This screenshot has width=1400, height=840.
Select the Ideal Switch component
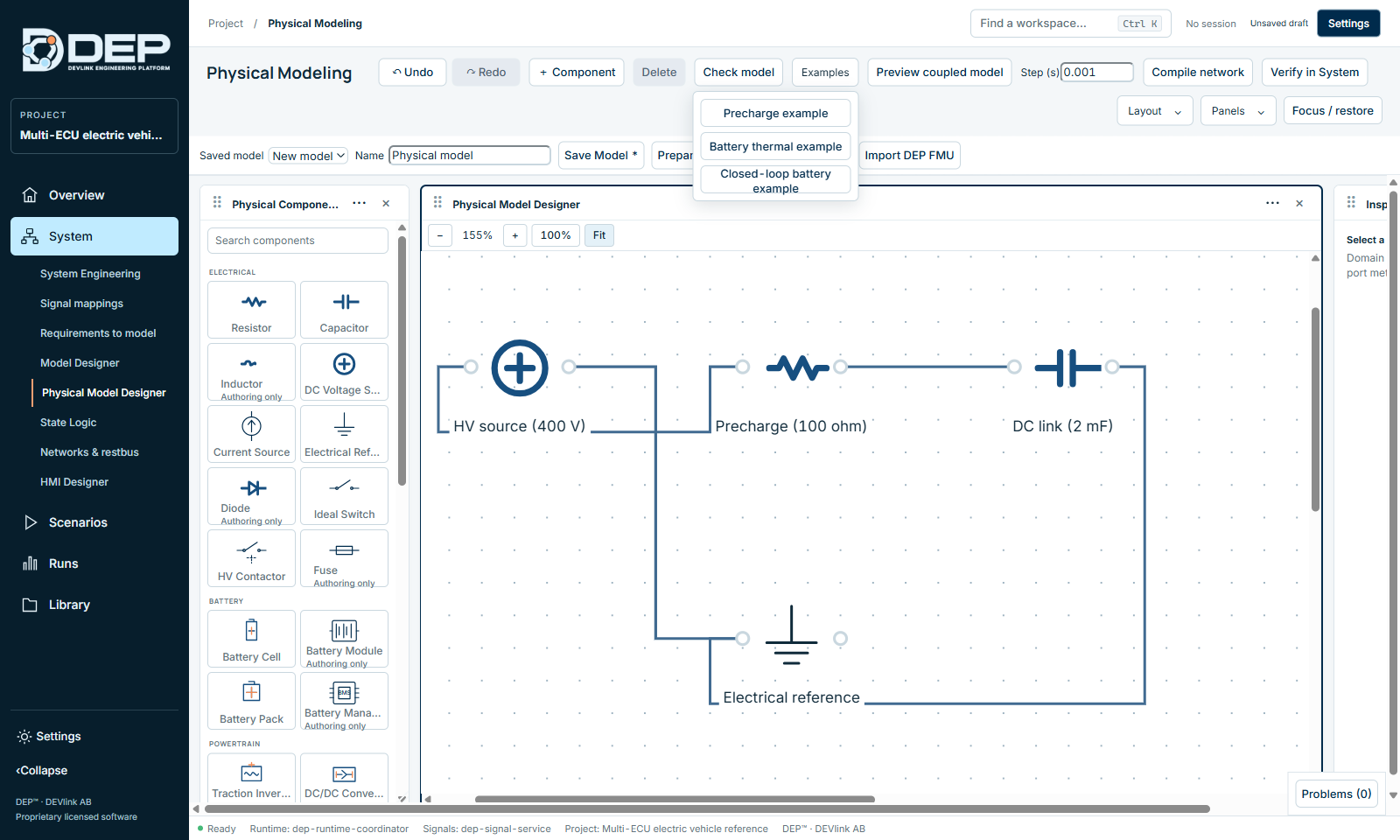coord(344,496)
